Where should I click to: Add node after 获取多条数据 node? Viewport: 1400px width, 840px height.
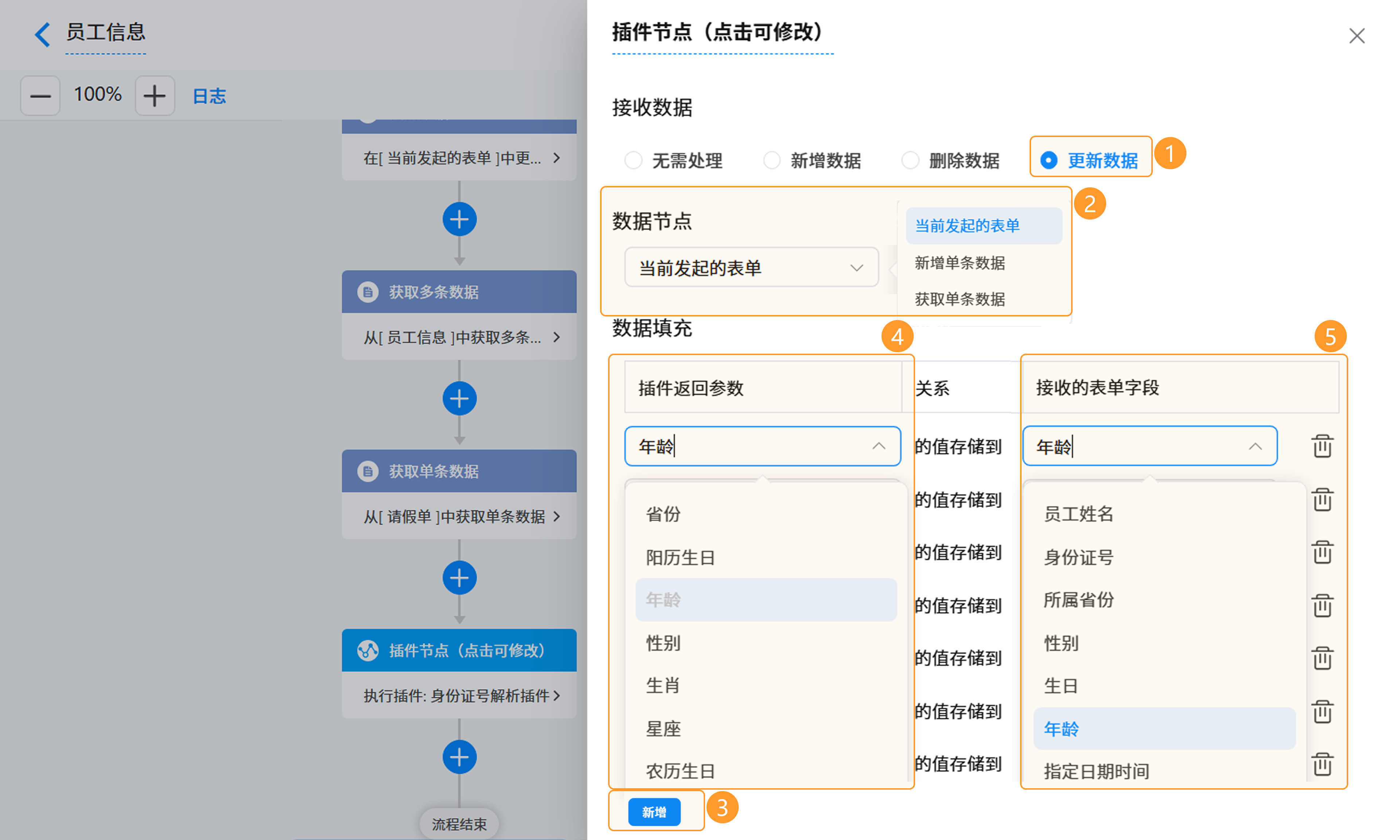(x=459, y=398)
